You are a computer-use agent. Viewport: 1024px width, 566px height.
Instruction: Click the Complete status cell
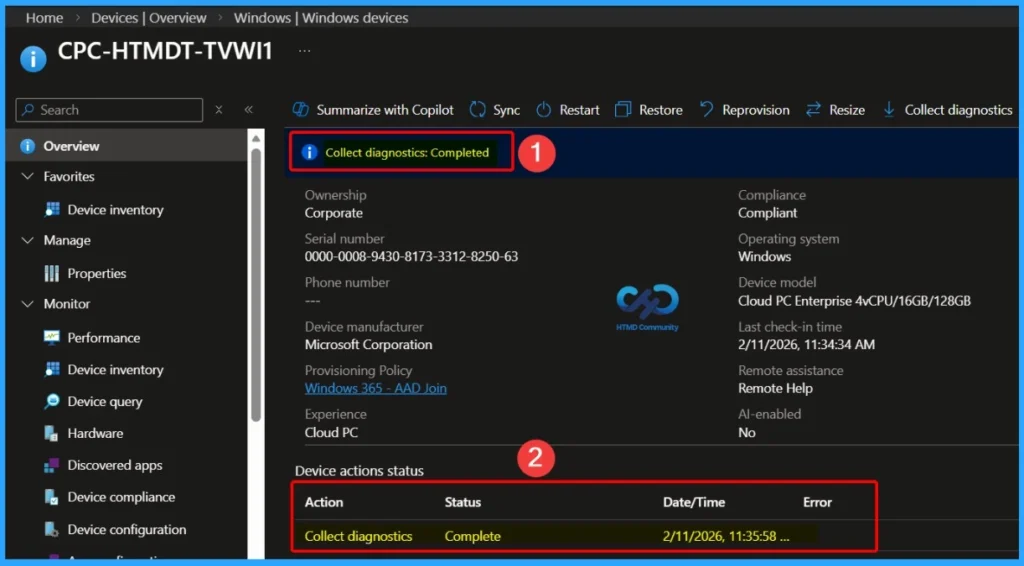[473, 536]
